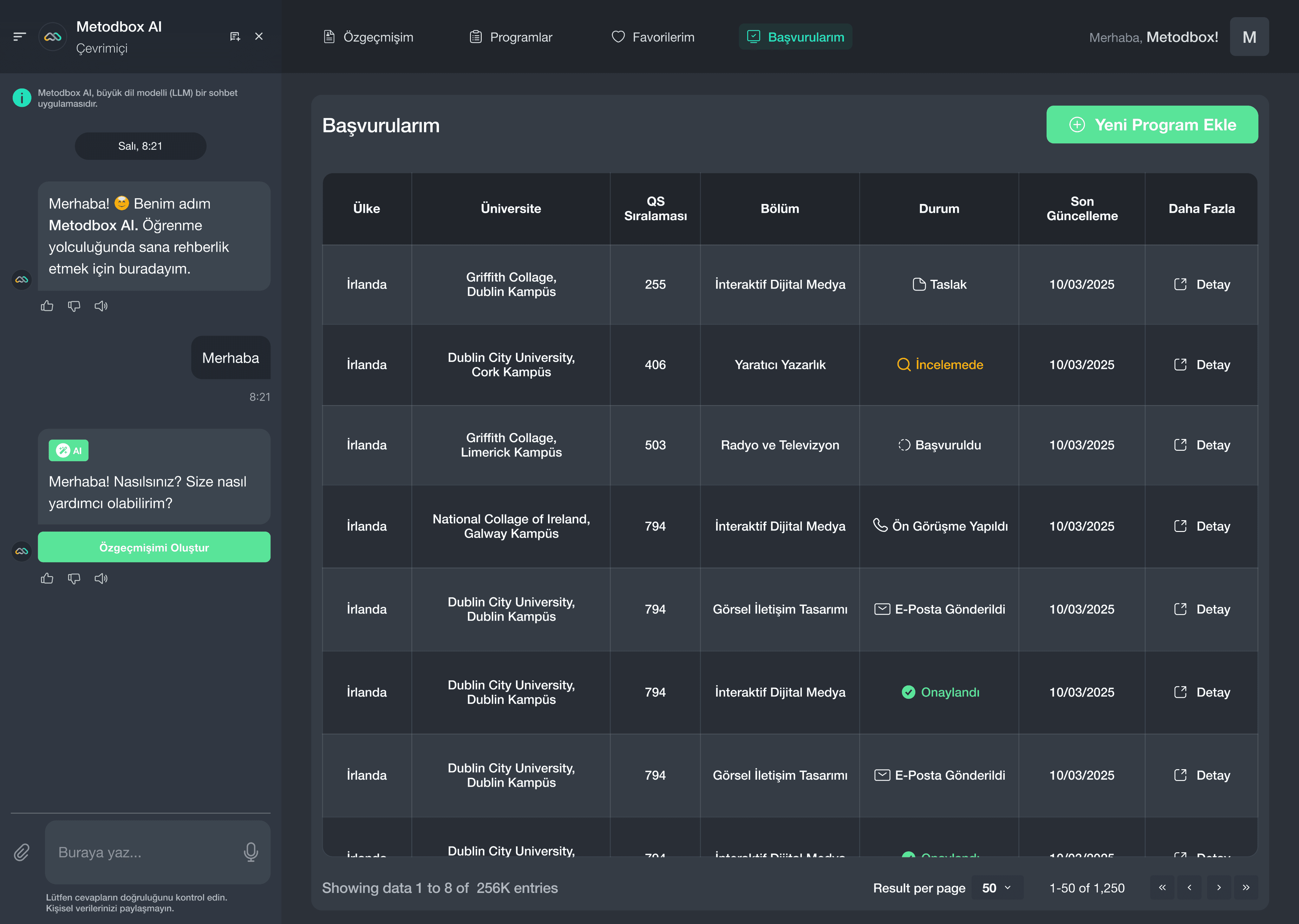Switch to the Programlar tab
Viewport: 1299px width, 924px height.
click(x=511, y=37)
